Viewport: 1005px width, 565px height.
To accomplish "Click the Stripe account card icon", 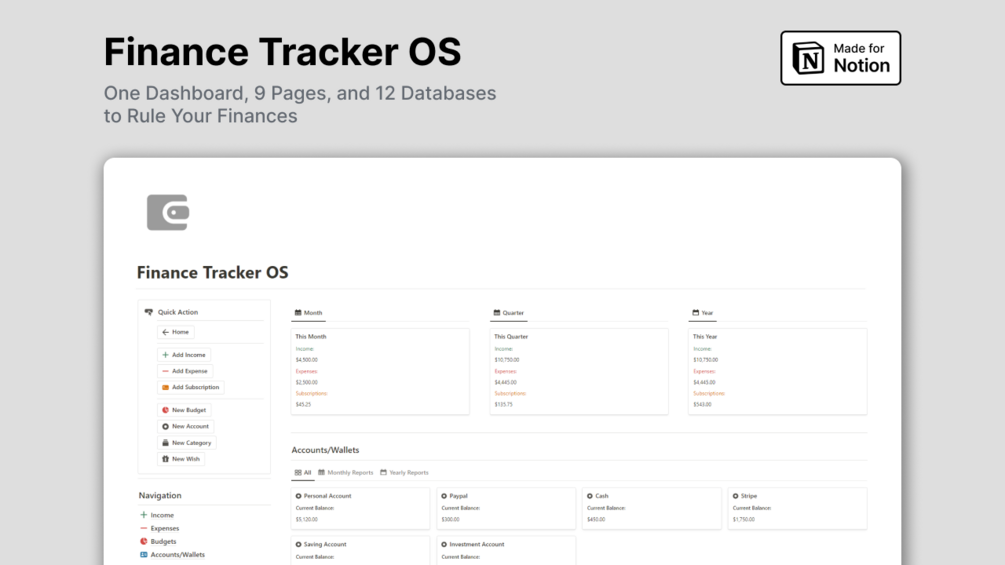I will [x=735, y=496].
